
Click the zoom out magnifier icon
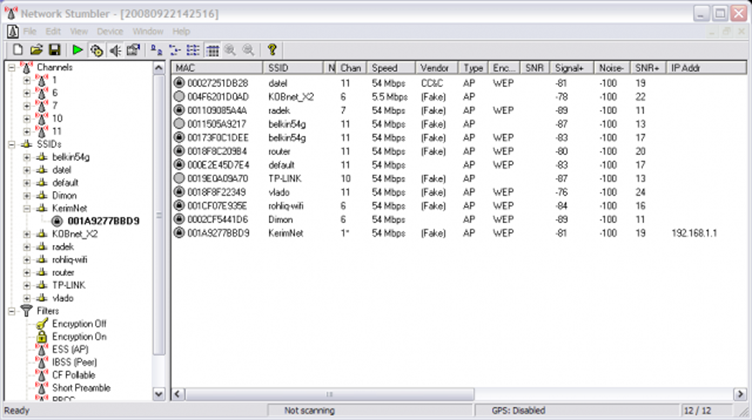(248, 50)
